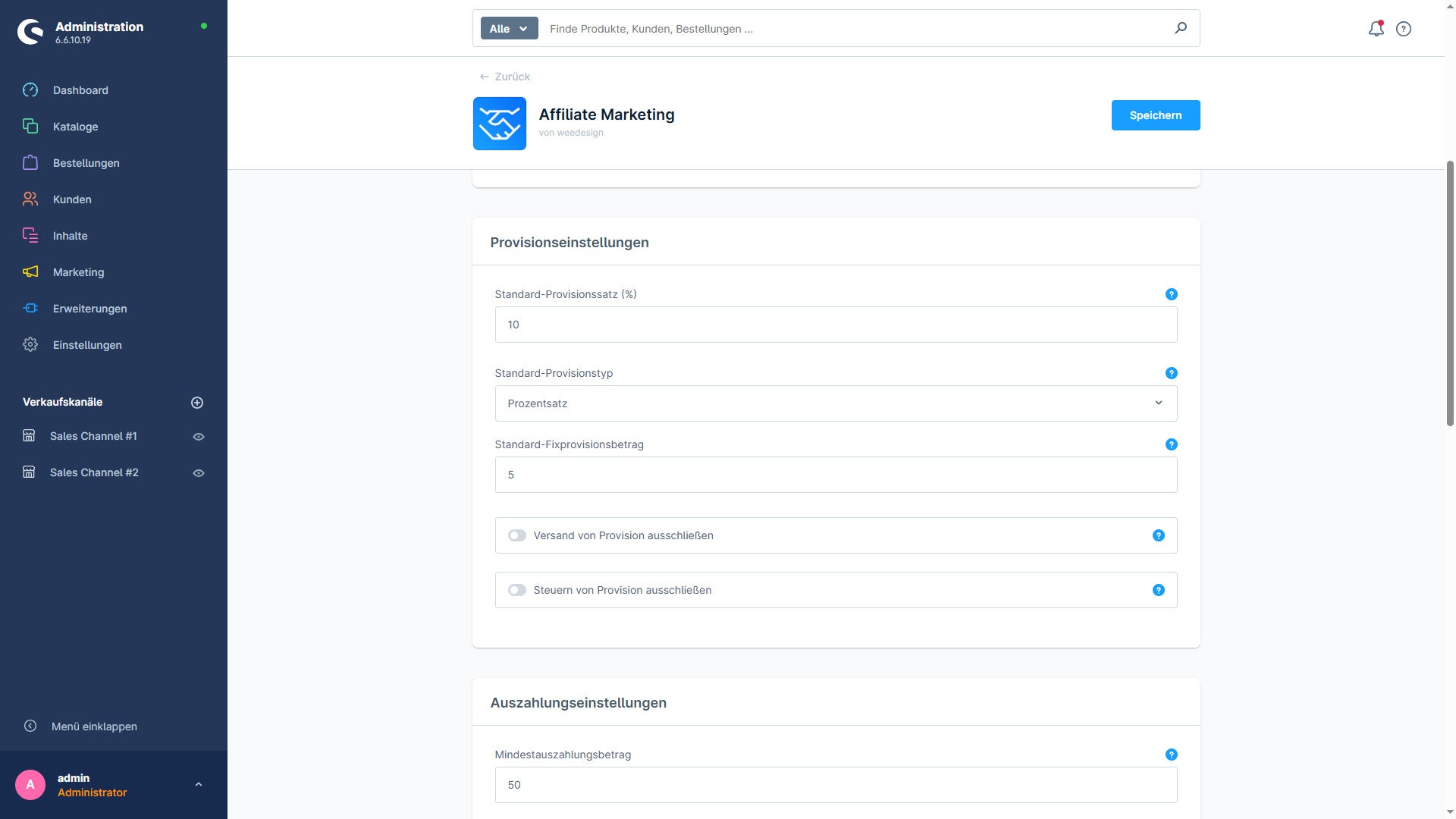Go to Marketing menu item
This screenshot has height=819, width=1456.
79,272
